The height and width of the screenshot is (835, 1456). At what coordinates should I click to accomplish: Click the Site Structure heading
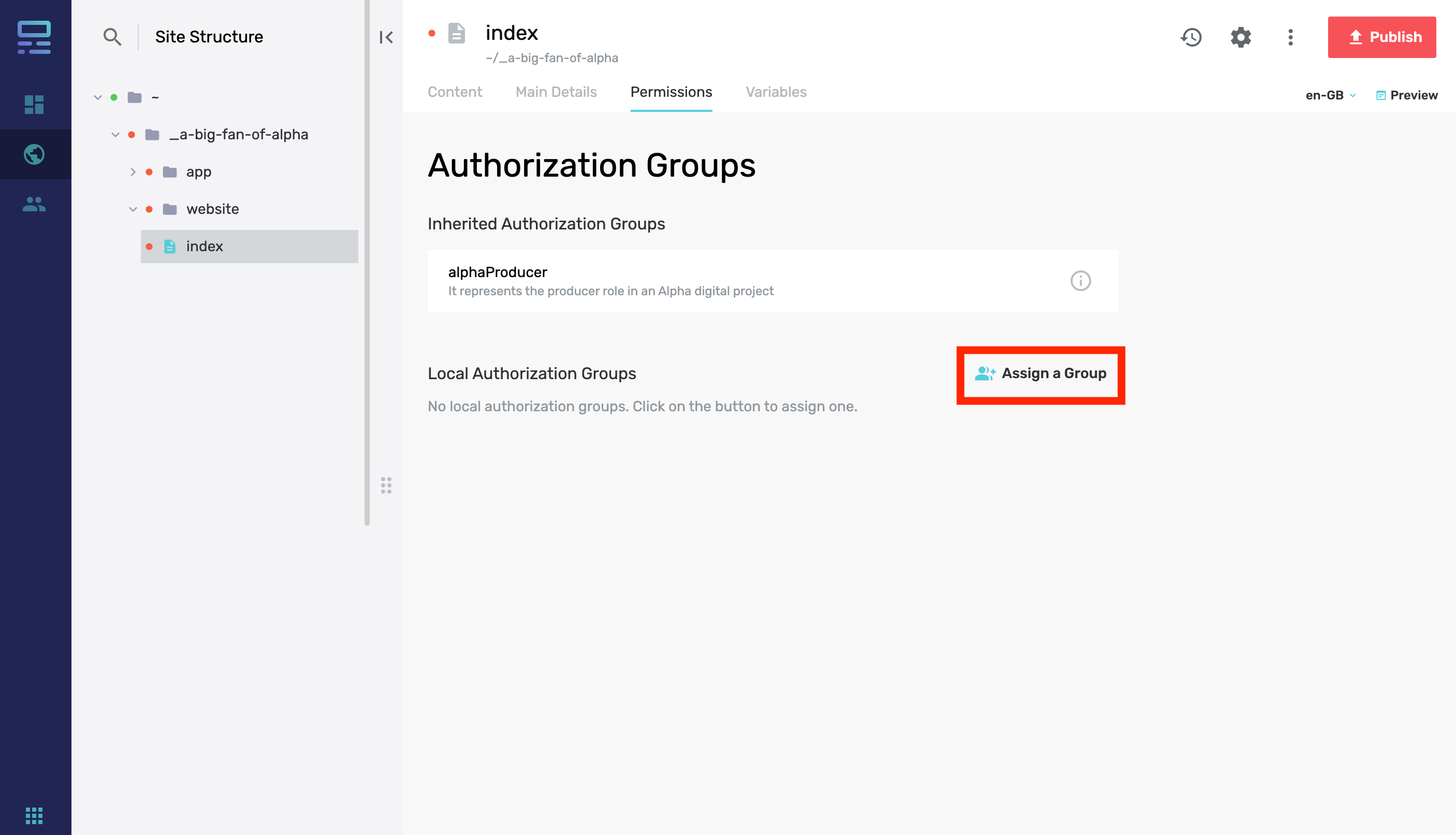pos(209,37)
